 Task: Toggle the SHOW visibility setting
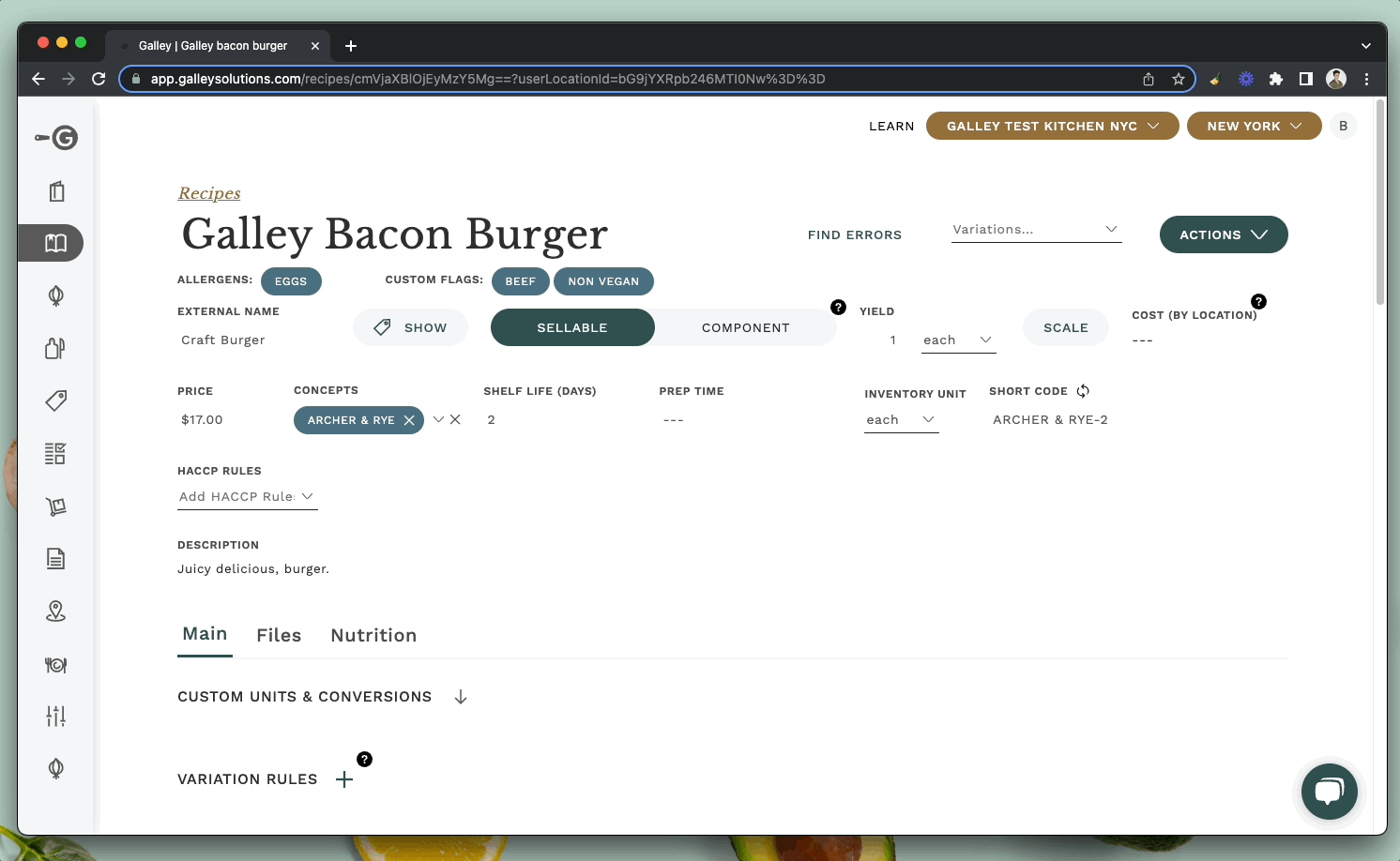point(410,327)
